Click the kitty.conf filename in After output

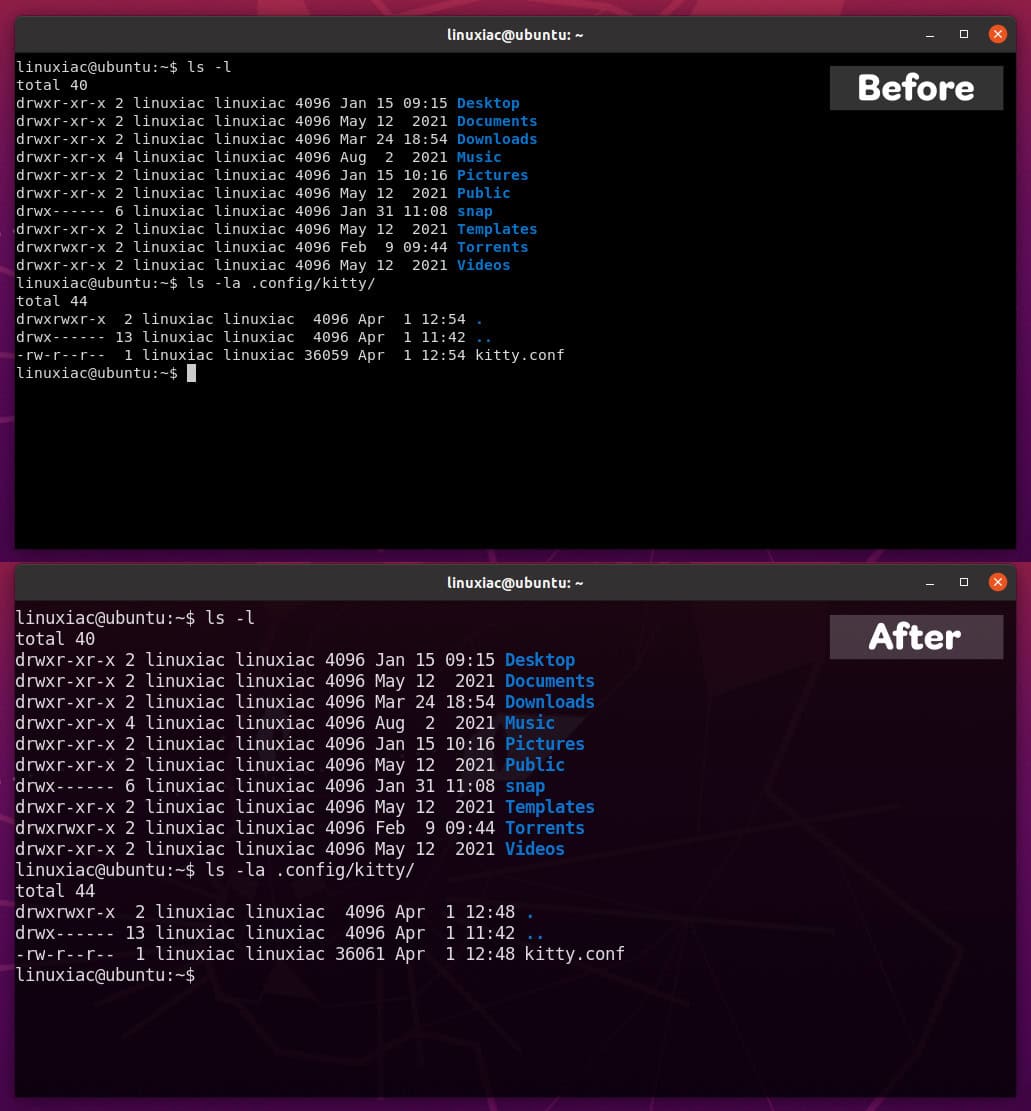tap(574, 954)
